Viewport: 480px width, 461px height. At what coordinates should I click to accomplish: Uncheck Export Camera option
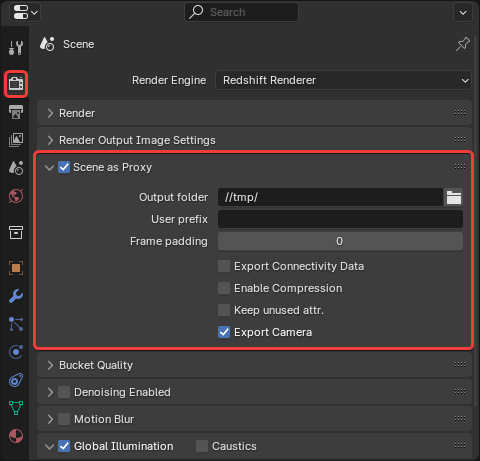point(224,332)
